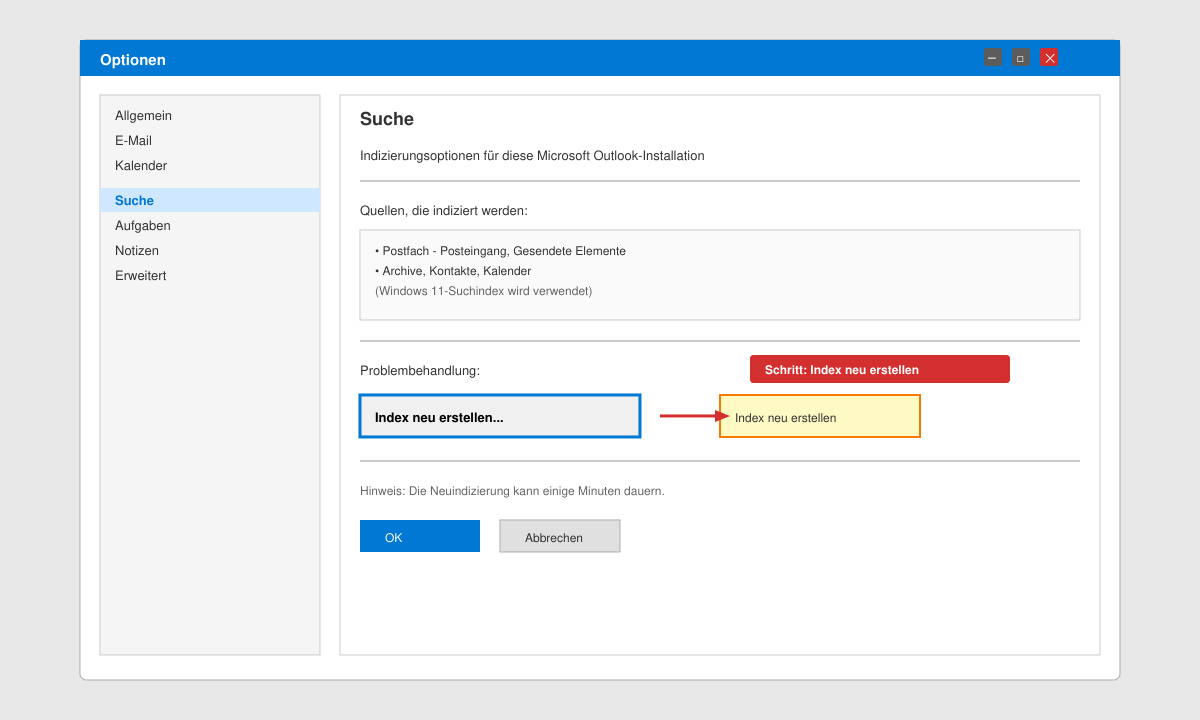
Task: Switch to Notizen in the sidebar
Action: (x=210, y=251)
